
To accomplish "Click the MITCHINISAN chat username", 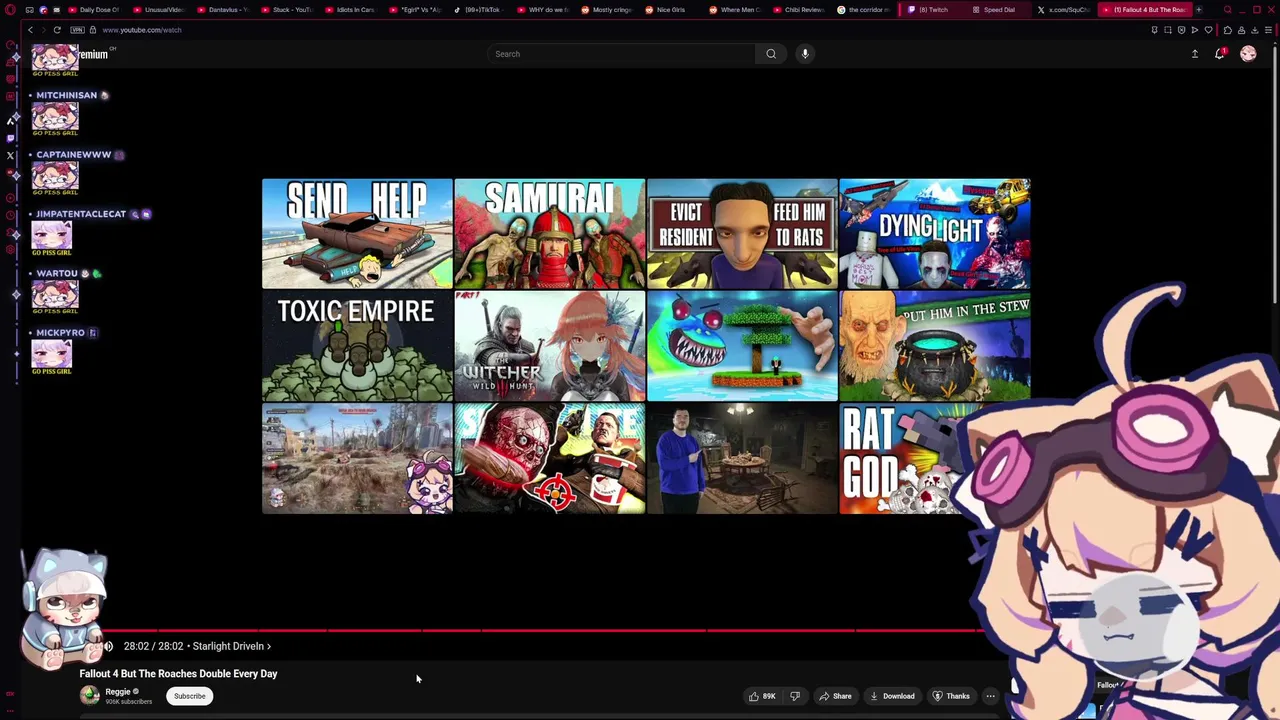I will [x=66, y=95].
